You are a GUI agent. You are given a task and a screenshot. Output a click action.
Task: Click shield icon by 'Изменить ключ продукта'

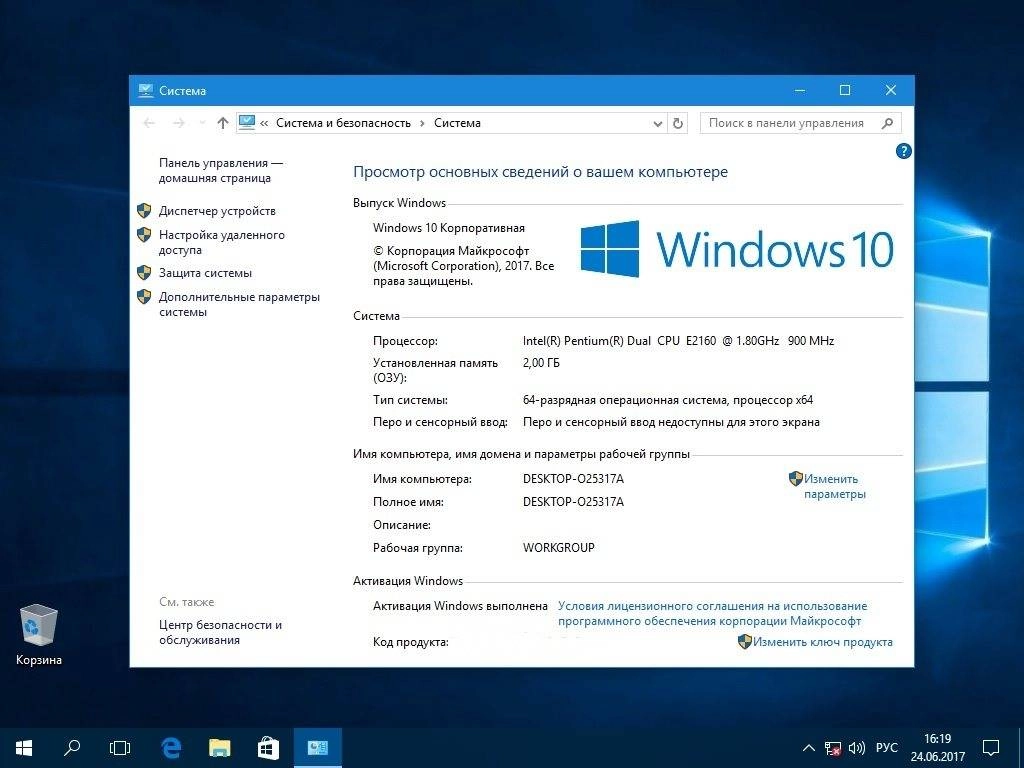(x=744, y=641)
